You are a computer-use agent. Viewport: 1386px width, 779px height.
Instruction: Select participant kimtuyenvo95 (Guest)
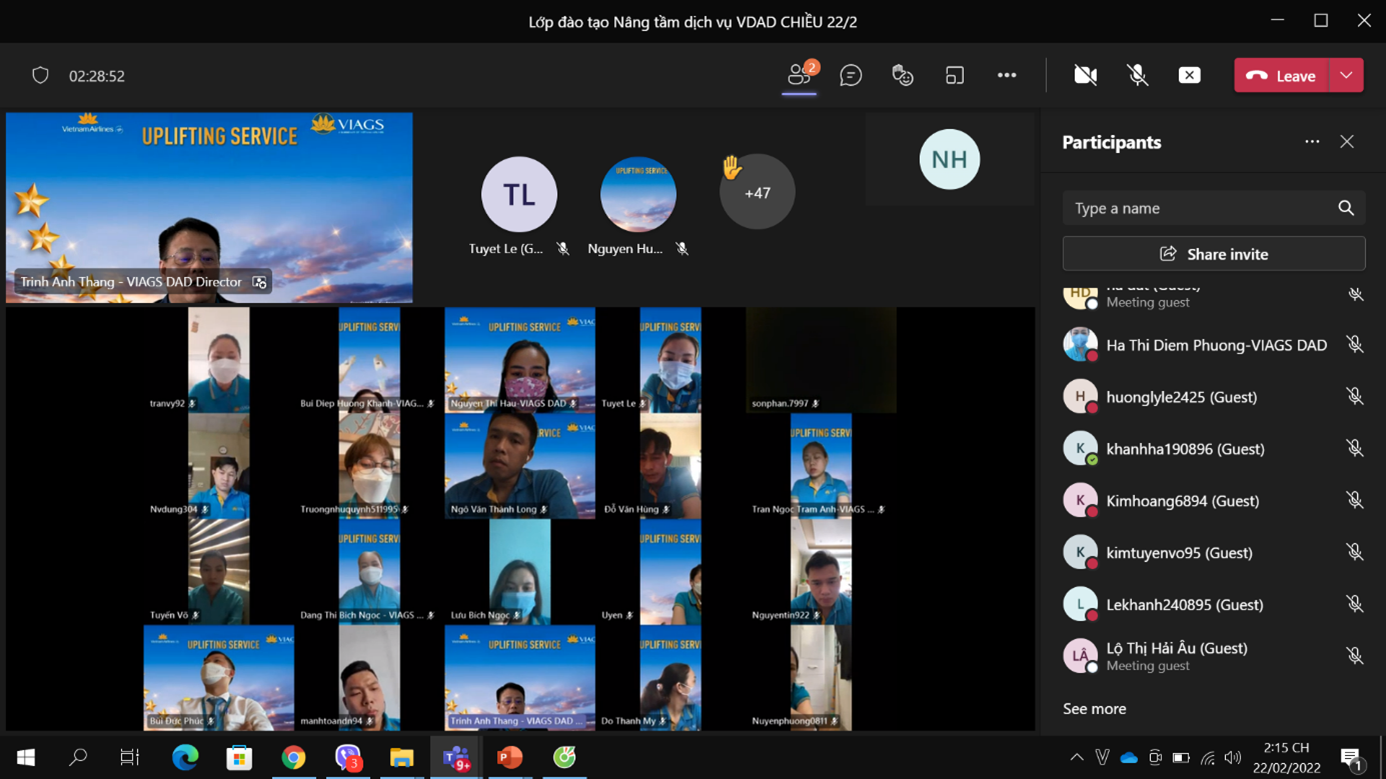coord(1214,553)
